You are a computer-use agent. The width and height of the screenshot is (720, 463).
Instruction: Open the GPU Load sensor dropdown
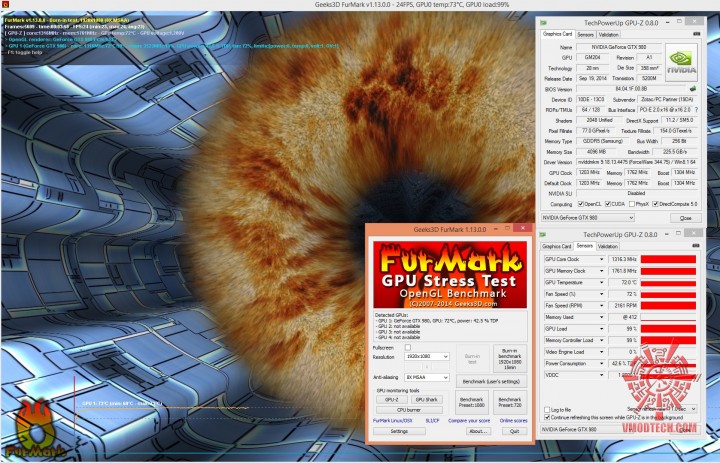[602, 329]
